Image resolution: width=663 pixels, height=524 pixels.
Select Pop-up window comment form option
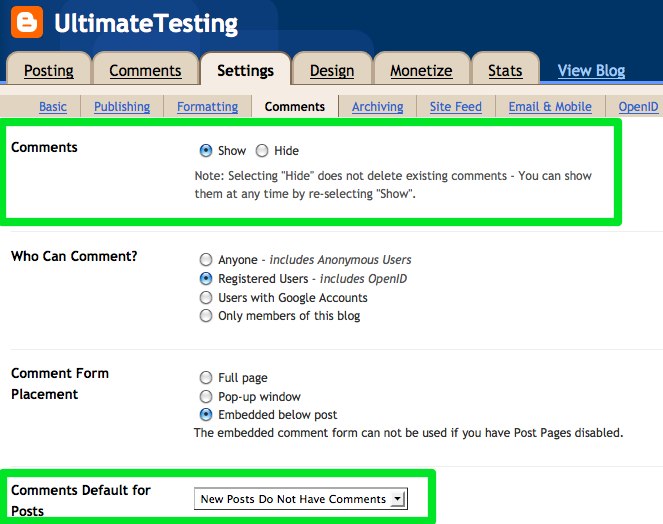[206, 397]
